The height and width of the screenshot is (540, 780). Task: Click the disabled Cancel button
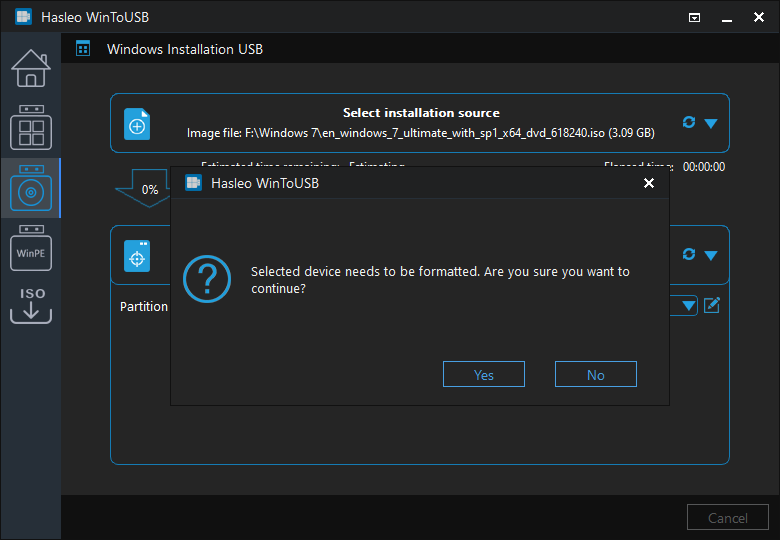[728, 518]
